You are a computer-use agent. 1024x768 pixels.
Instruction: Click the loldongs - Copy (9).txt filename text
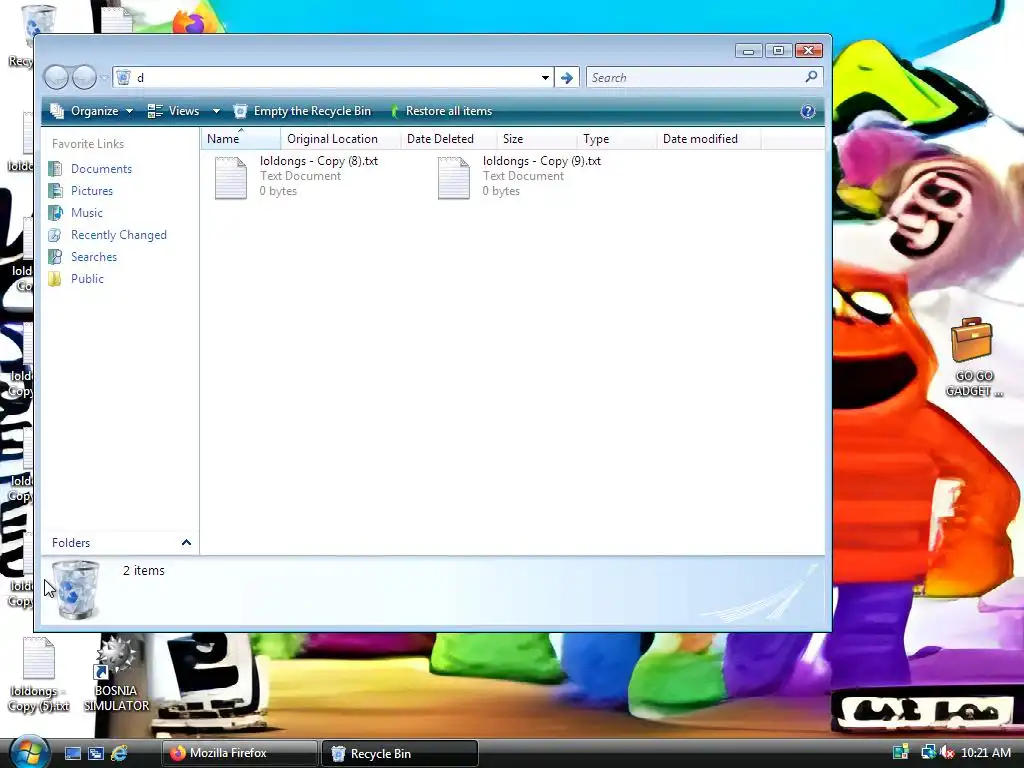[541, 161]
